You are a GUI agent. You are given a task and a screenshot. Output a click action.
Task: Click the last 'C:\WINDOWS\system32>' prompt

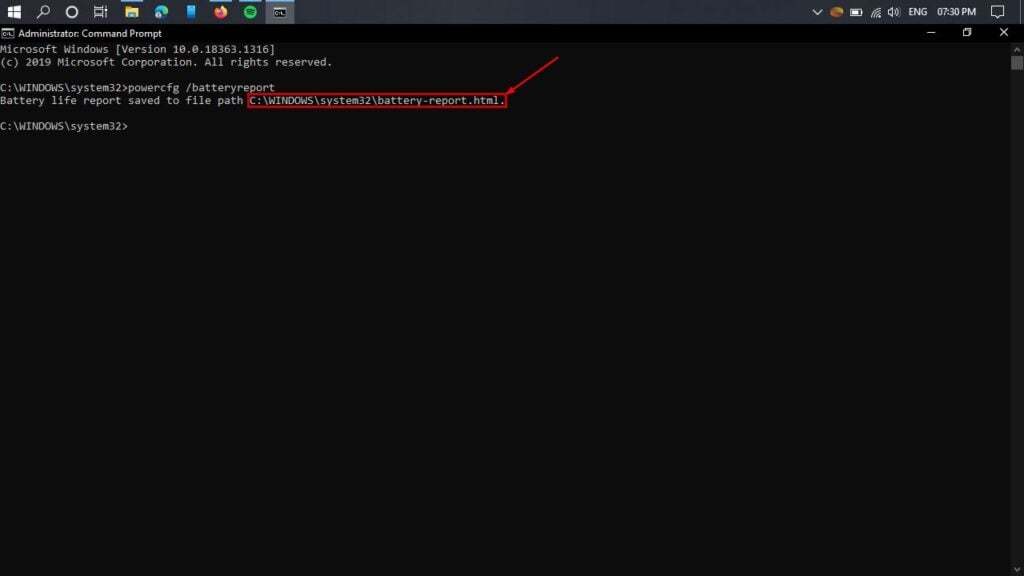(x=64, y=126)
